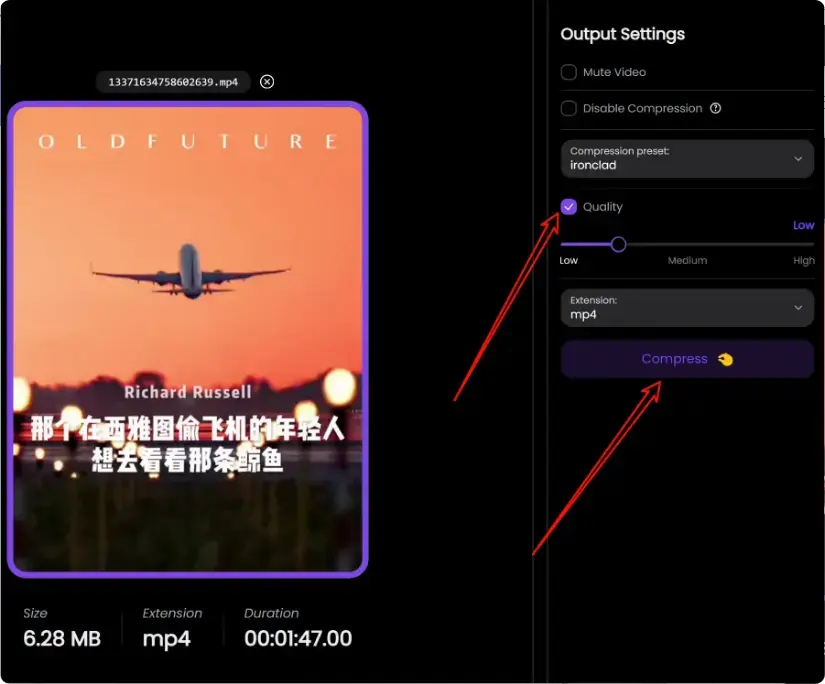
Task: Click the quality slider handle
Action: pos(617,243)
